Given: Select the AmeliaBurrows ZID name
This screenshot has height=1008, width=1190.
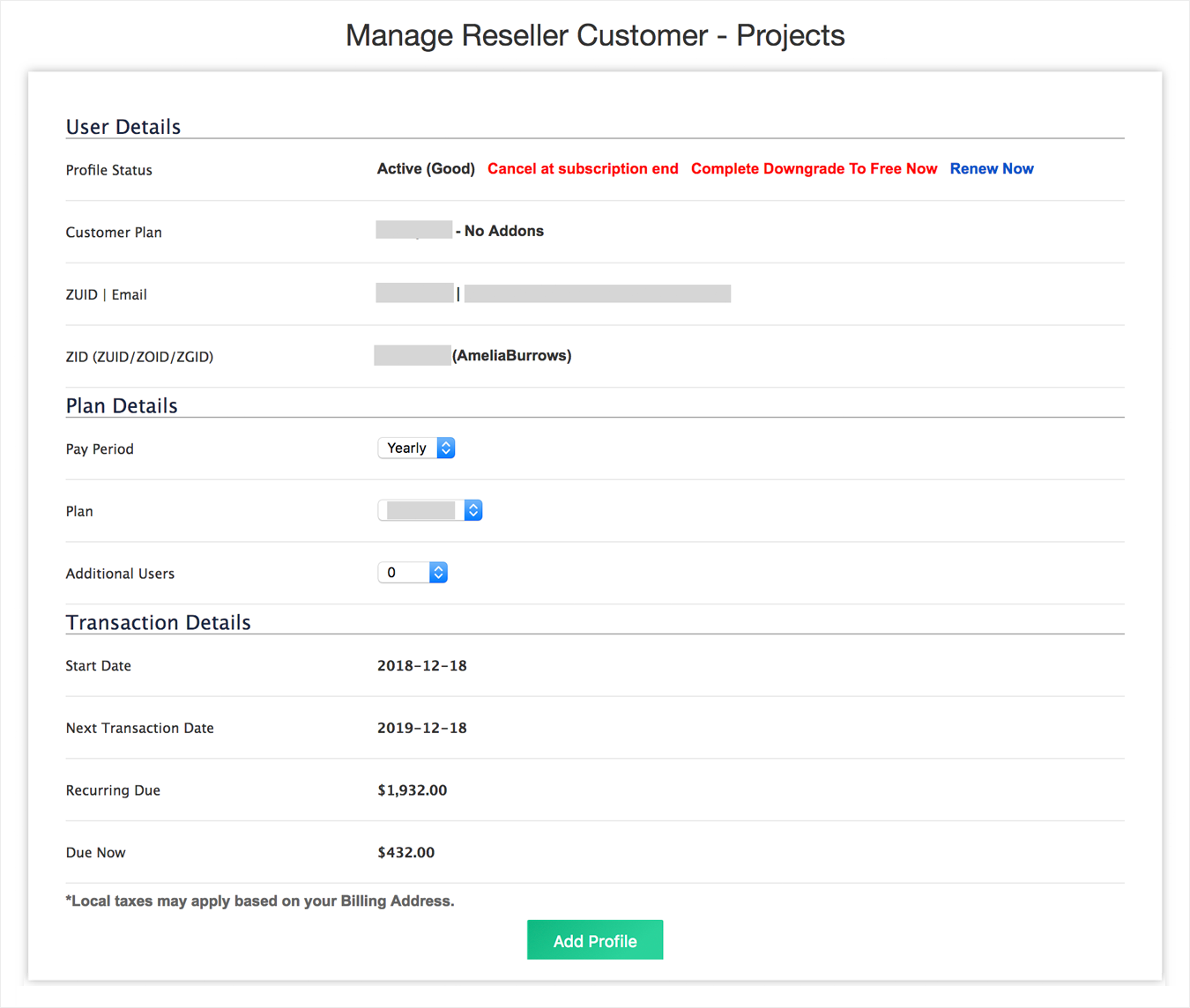Looking at the screenshot, I should [x=511, y=356].
